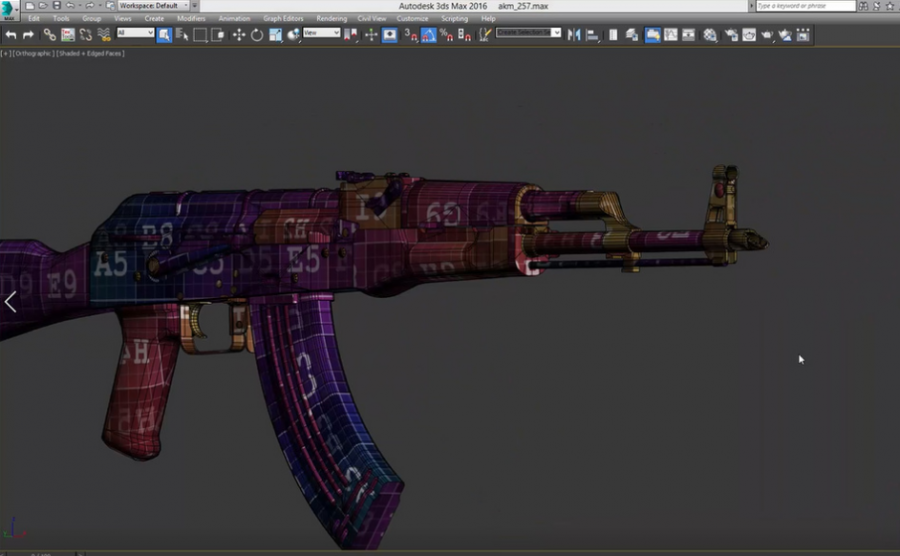
Task: Click the search keyword or phrase field
Action: (x=805, y=6)
